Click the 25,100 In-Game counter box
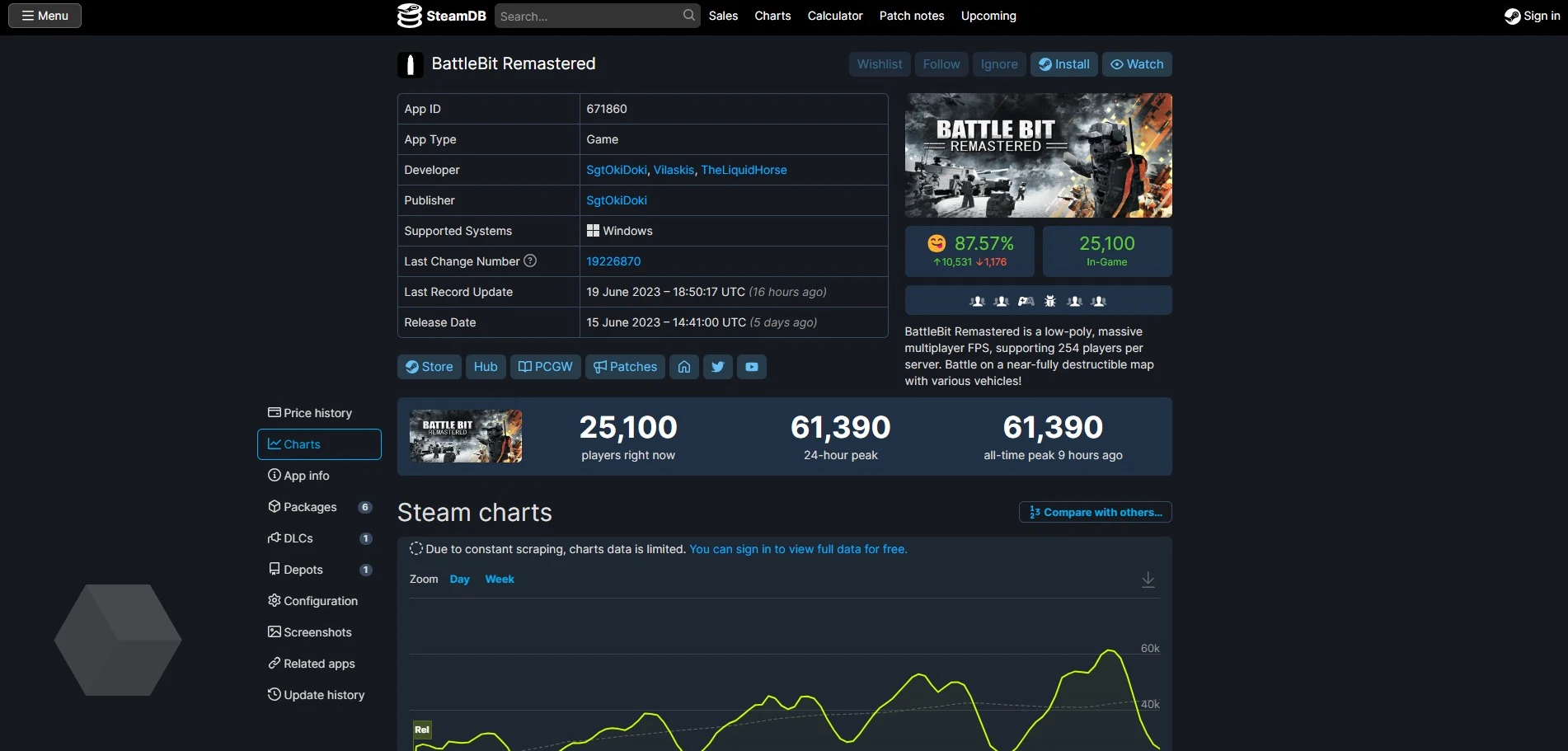This screenshot has width=1568, height=751. tap(1107, 251)
